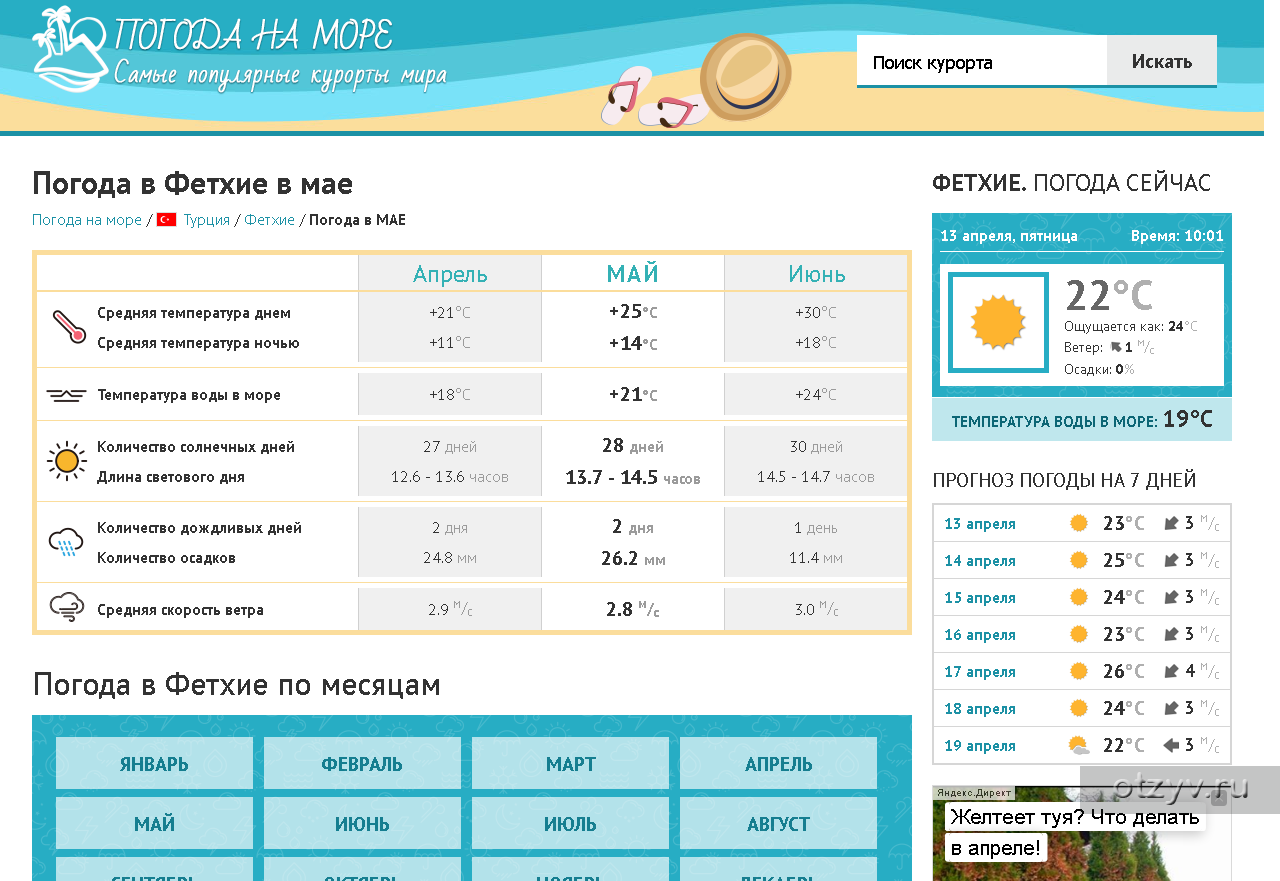
Task: Select the АВГУСТ month tile
Action: tap(778, 824)
